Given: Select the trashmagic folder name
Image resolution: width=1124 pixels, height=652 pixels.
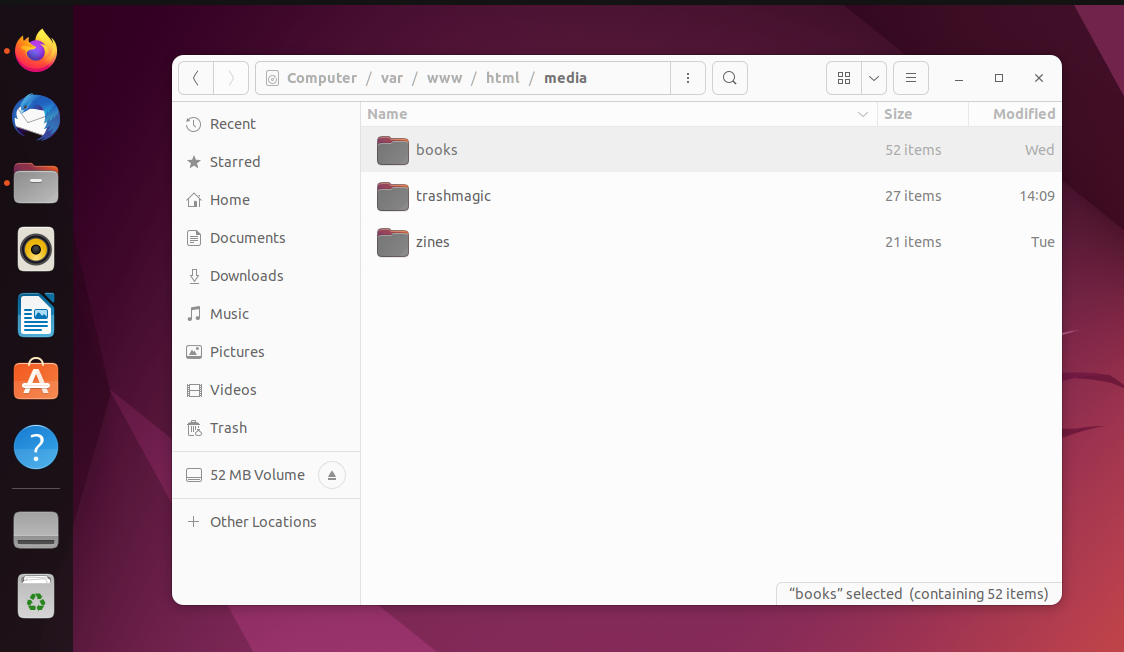Looking at the screenshot, I should 453,196.
